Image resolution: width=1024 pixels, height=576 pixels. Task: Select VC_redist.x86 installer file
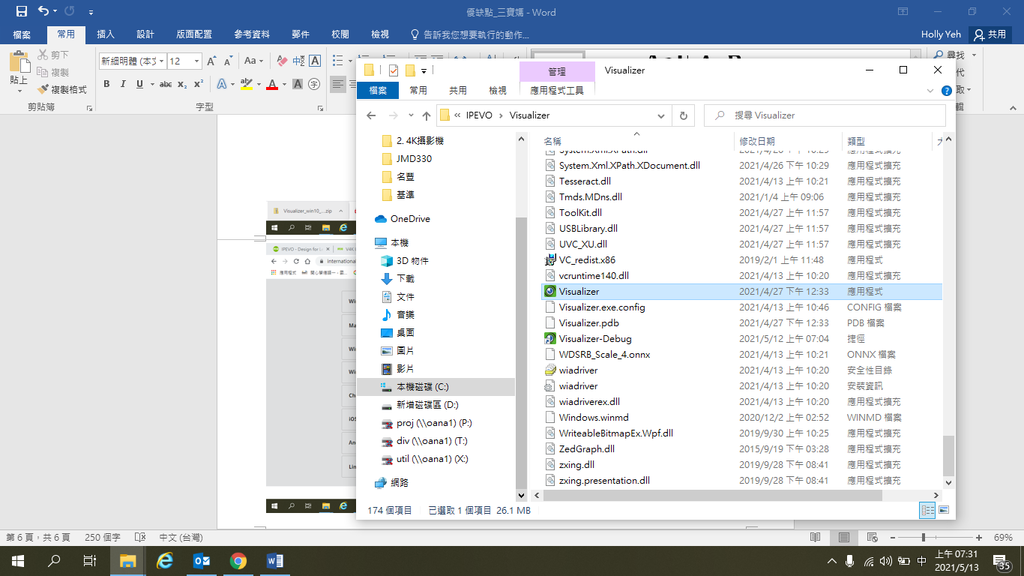coord(586,260)
